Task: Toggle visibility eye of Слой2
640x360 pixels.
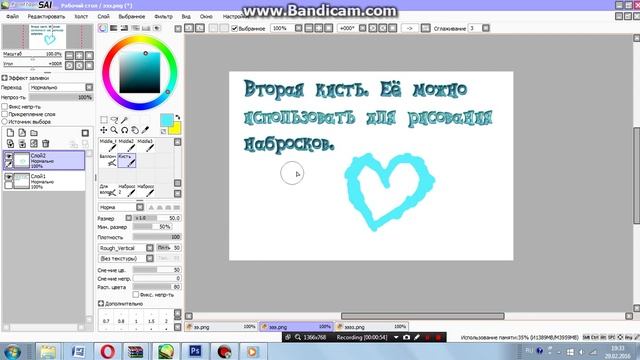Action: pyautogui.click(x=9, y=156)
